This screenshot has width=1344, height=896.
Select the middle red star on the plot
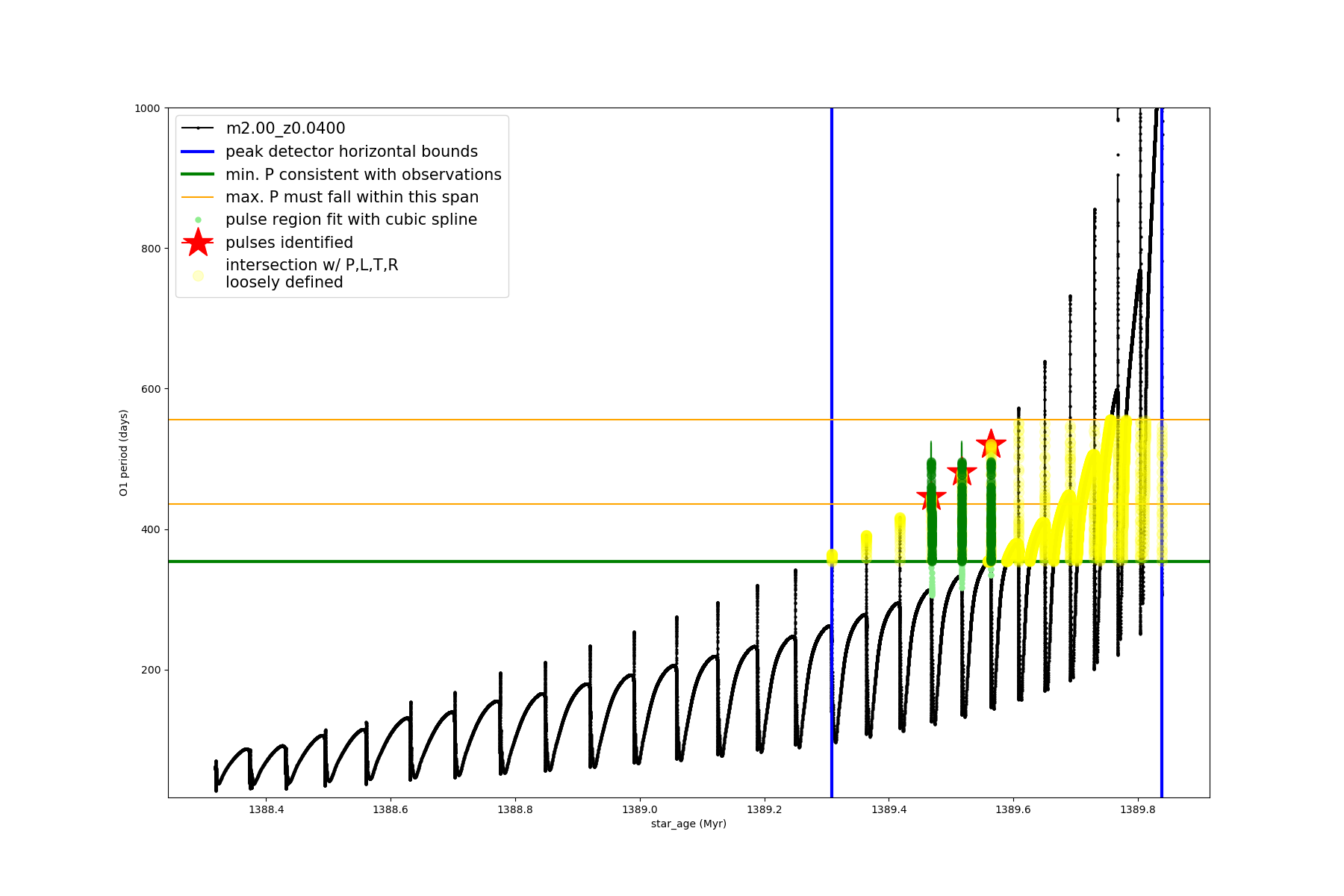(962, 472)
